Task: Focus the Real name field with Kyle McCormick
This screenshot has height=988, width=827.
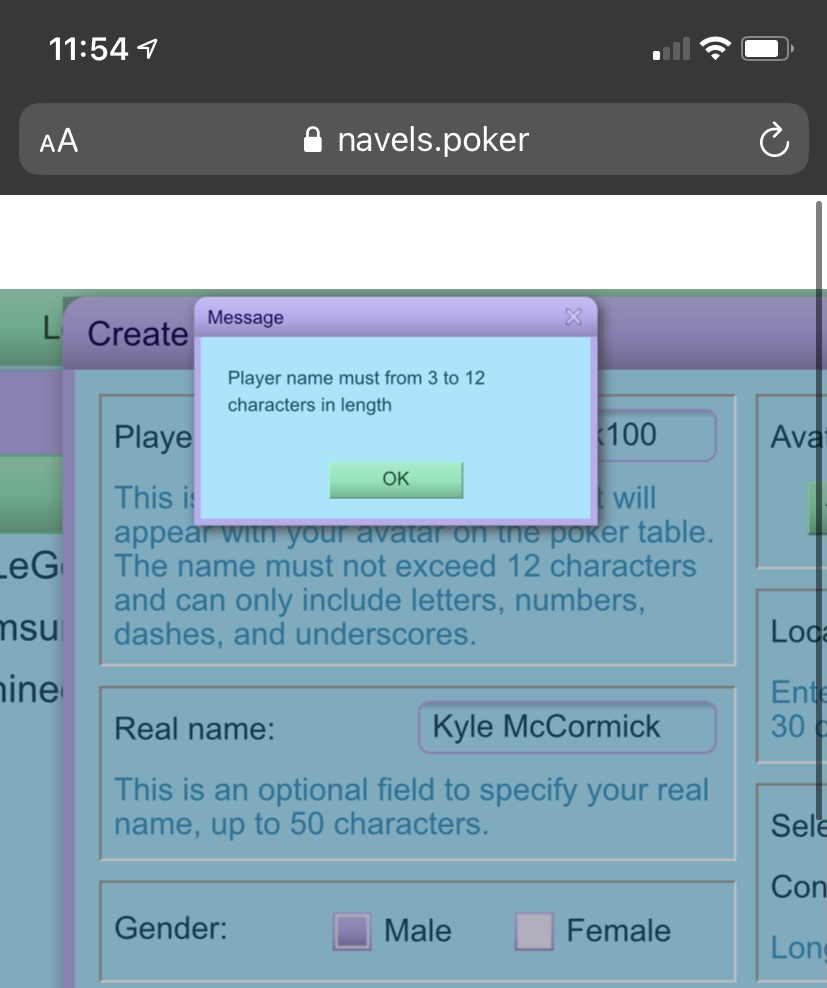Action: coord(566,727)
